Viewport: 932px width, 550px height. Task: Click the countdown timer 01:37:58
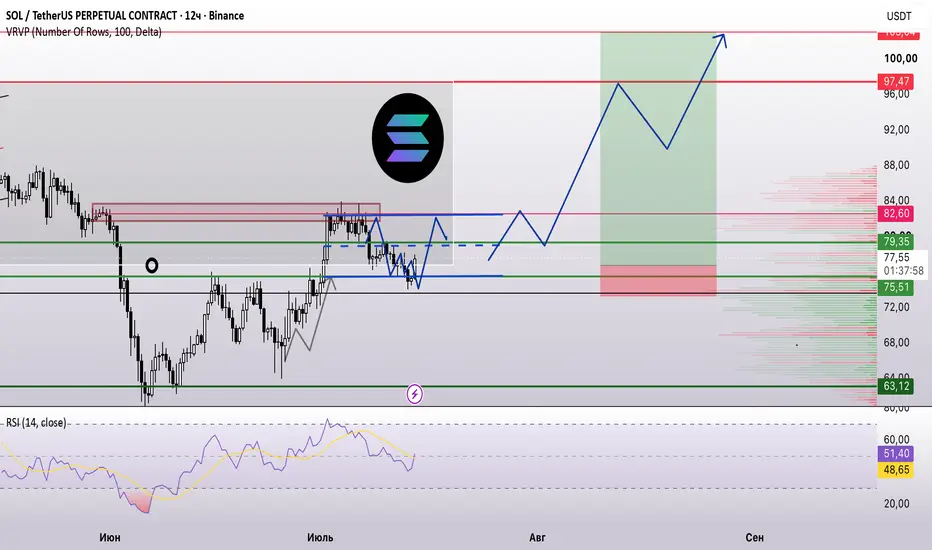[903, 271]
